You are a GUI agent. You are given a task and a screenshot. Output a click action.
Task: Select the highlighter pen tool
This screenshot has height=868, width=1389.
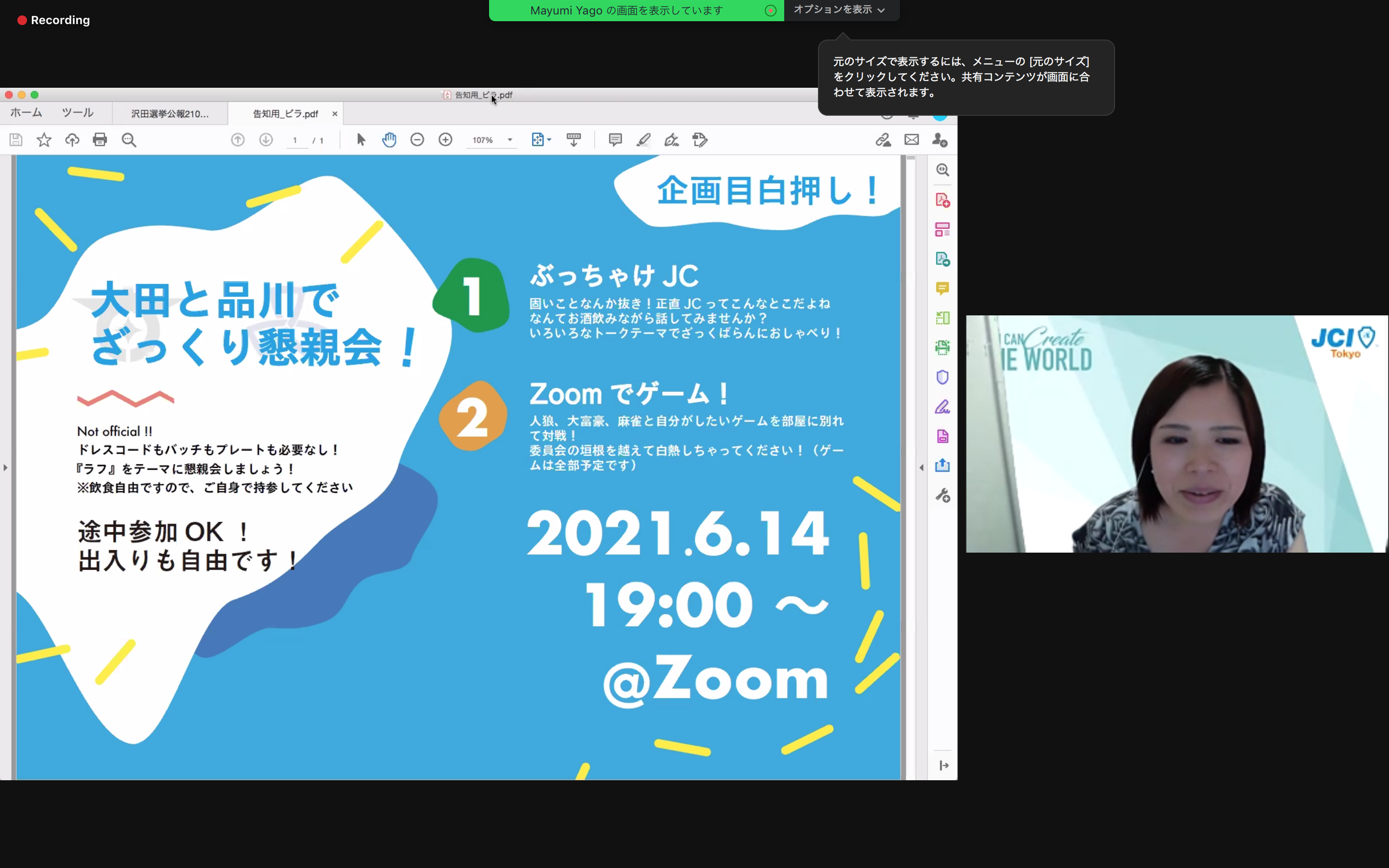point(643,139)
